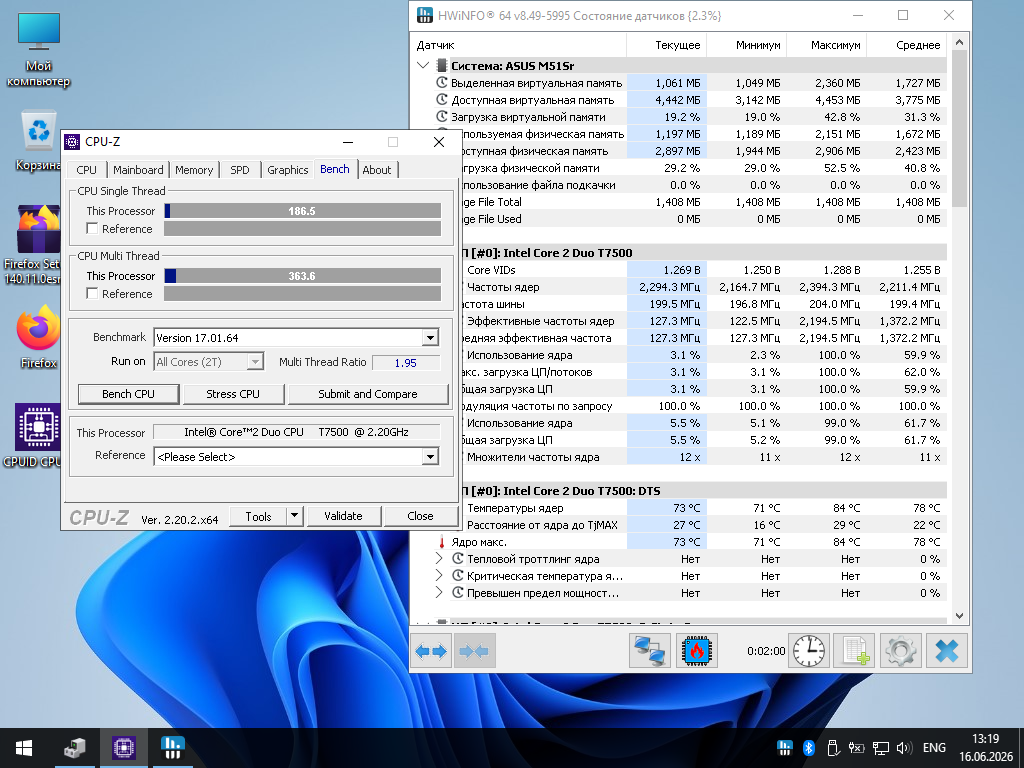Expand Критическая температура ядра row
The width and height of the screenshot is (1024, 768).
(440, 576)
